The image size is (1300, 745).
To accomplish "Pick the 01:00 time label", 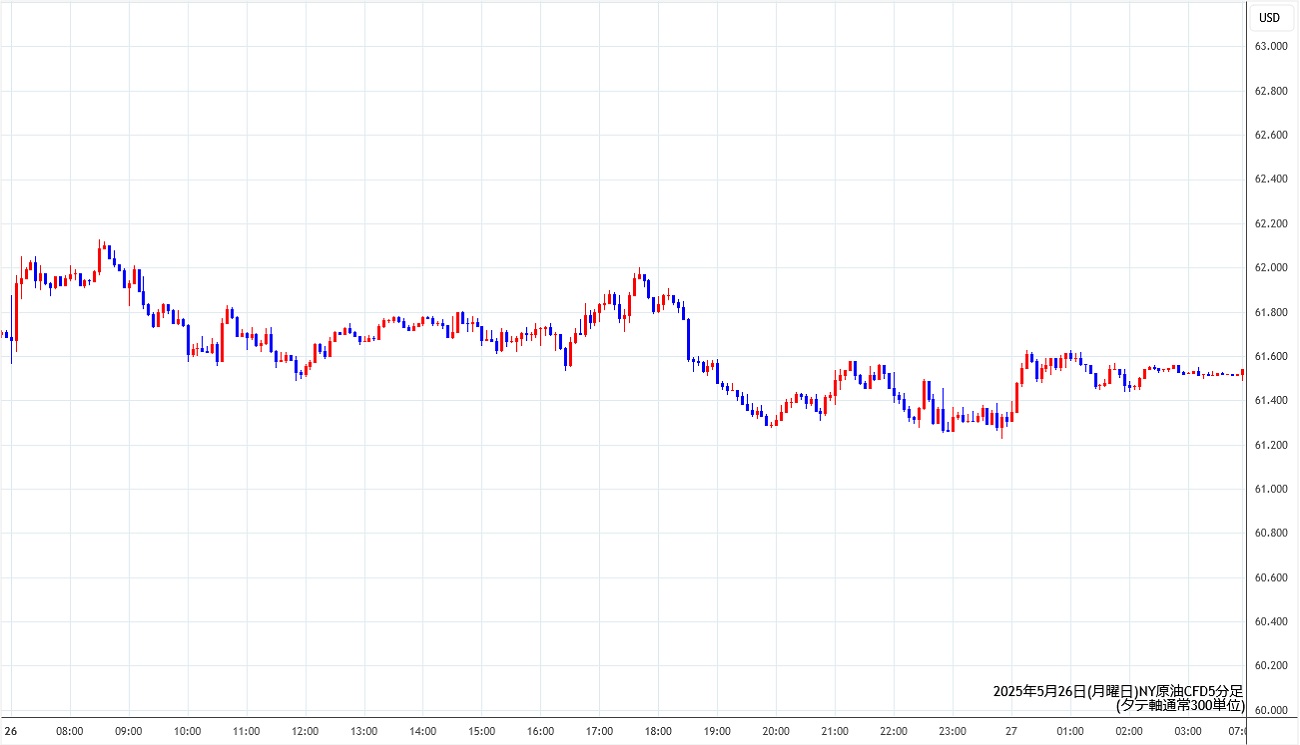I will click(1070, 731).
